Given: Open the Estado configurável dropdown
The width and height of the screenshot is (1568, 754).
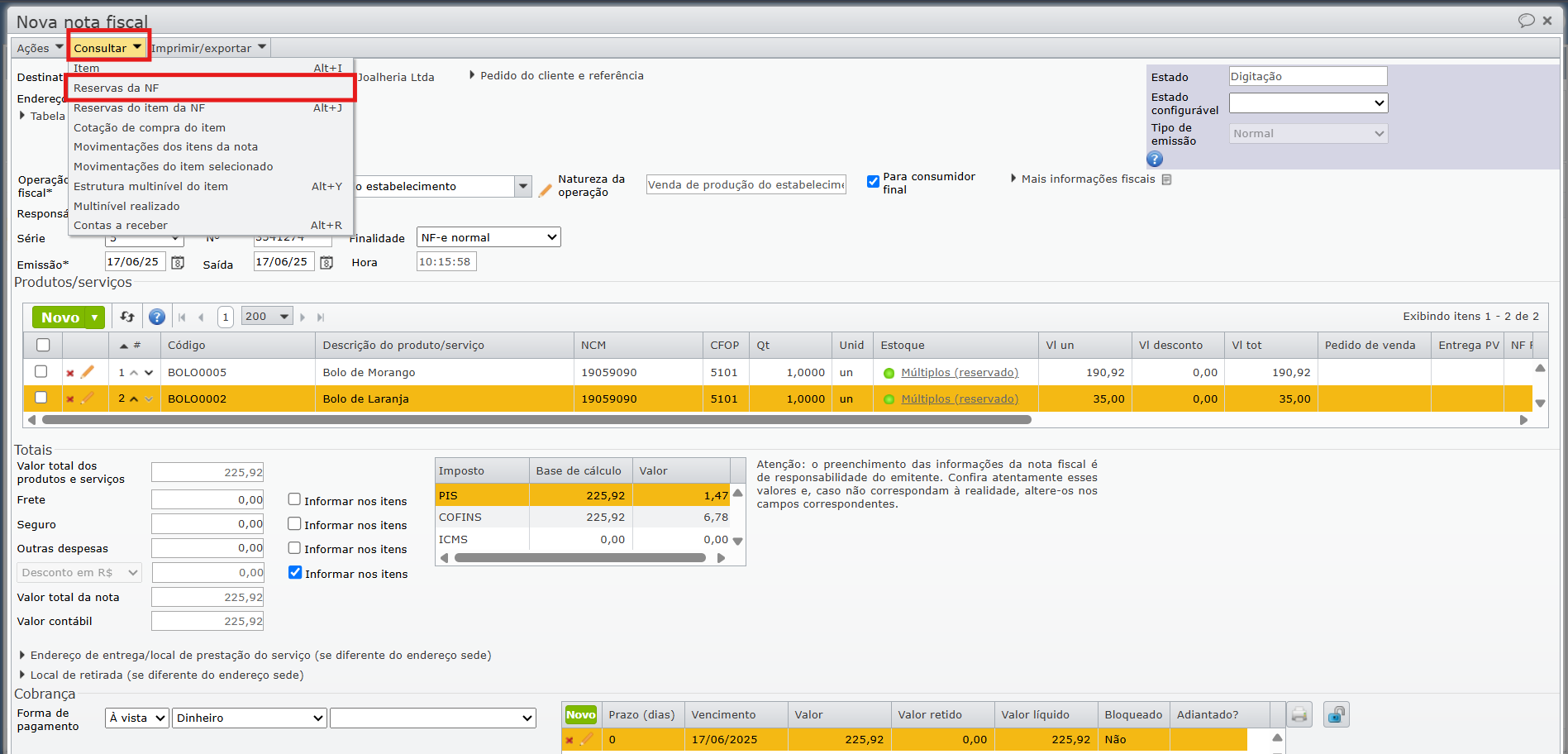Looking at the screenshot, I should click(x=1308, y=103).
